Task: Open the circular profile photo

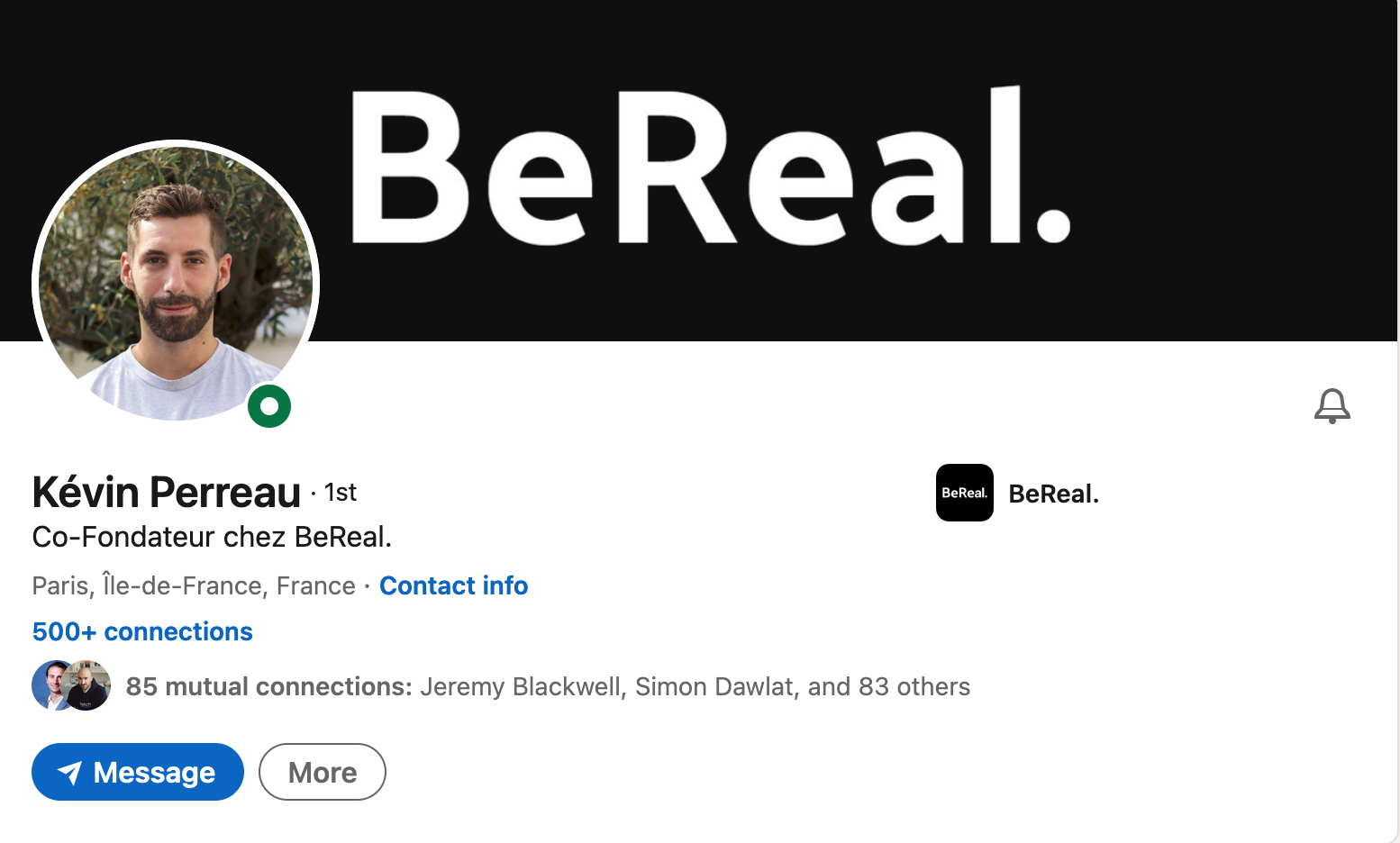Action: (x=175, y=283)
